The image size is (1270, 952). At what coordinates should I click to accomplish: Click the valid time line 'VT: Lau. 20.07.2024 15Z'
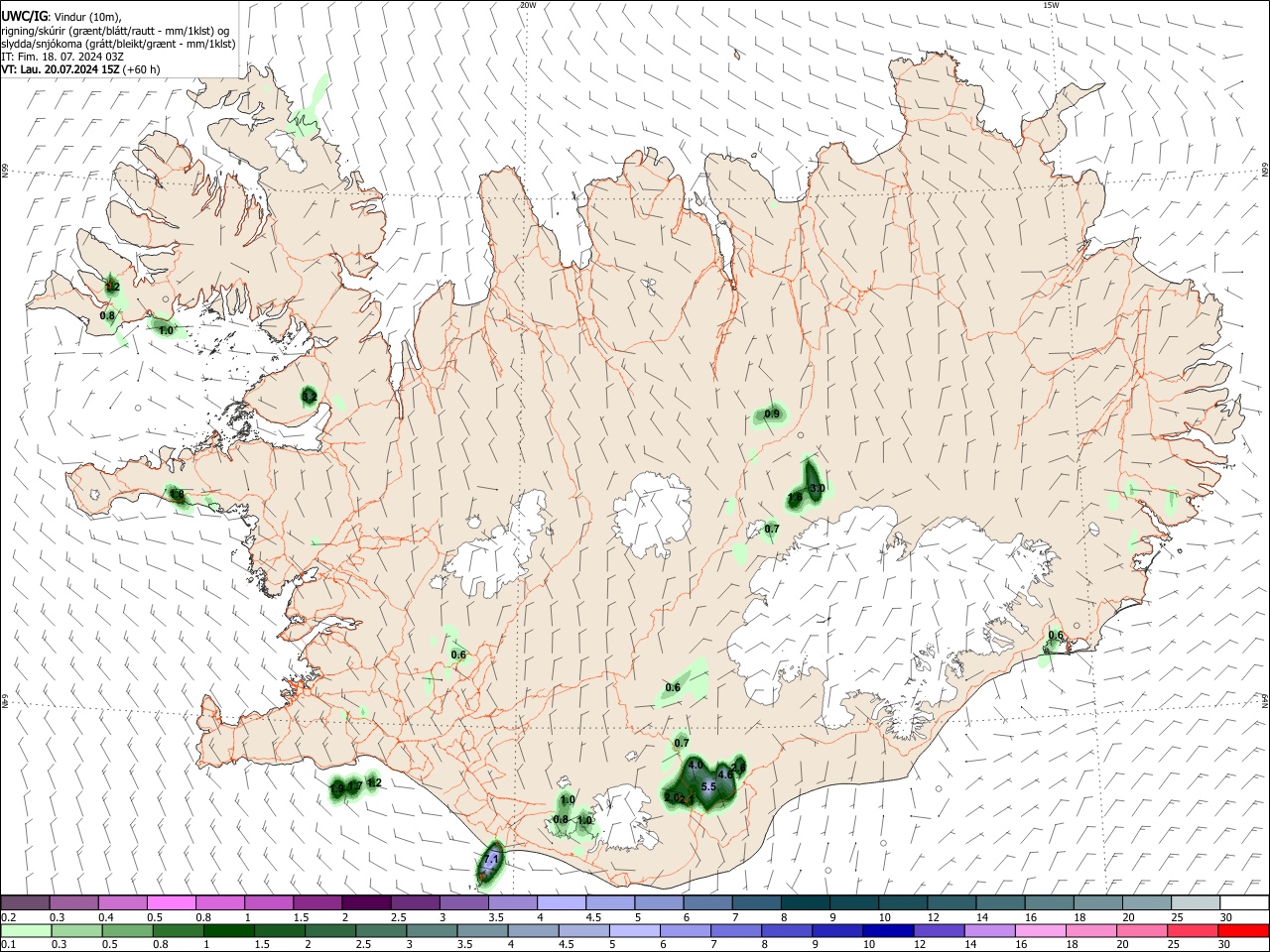pos(60,69)
